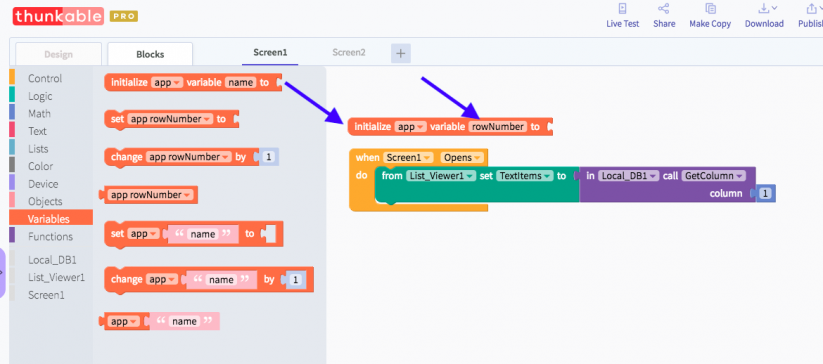Open the Logic blocks category
The image size is (823, 364).
[x=40, y=96]
